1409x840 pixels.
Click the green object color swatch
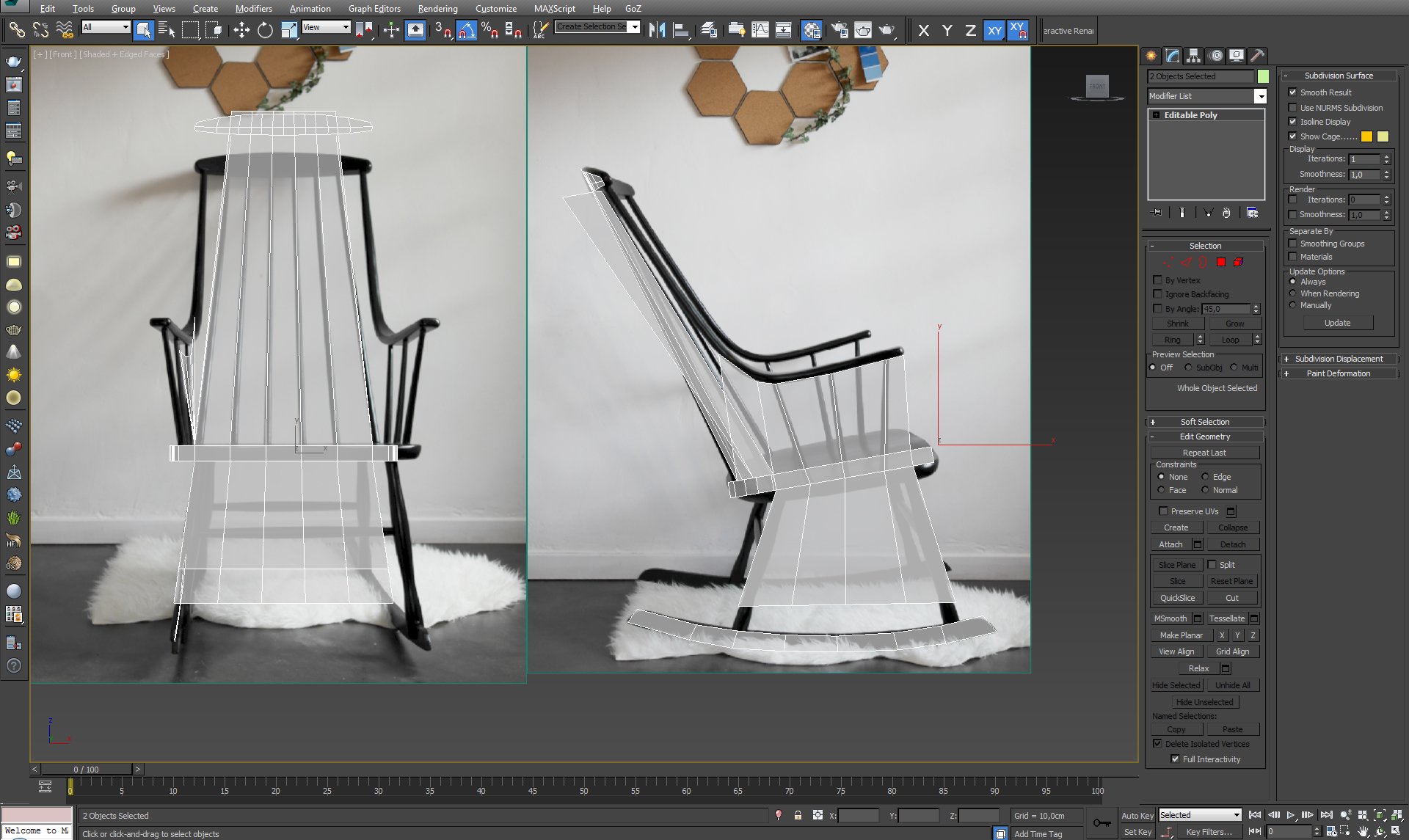coord(1263,76)
